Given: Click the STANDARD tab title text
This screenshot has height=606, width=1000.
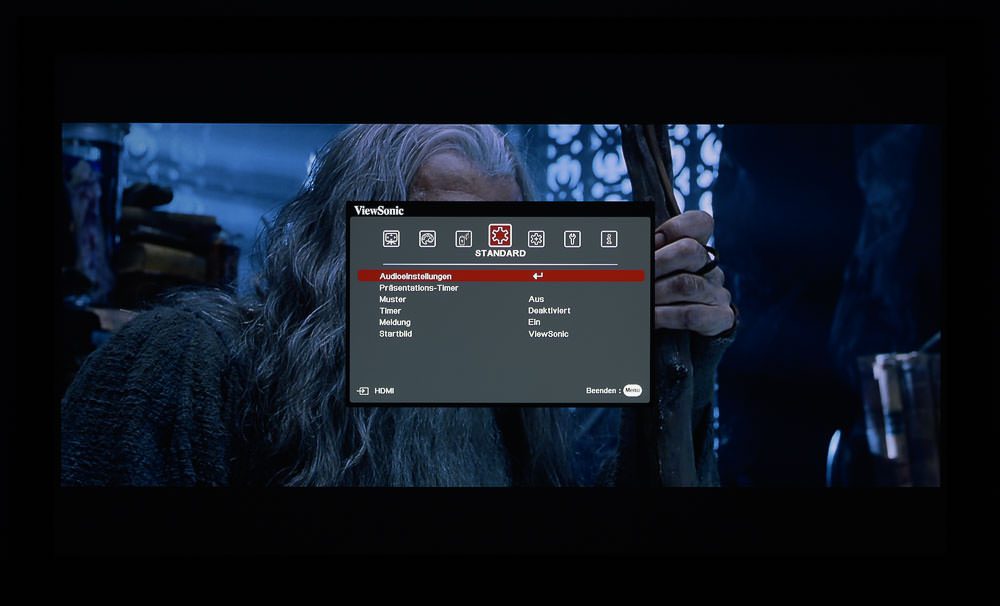Looking at the screenshot, I should 500,253.
